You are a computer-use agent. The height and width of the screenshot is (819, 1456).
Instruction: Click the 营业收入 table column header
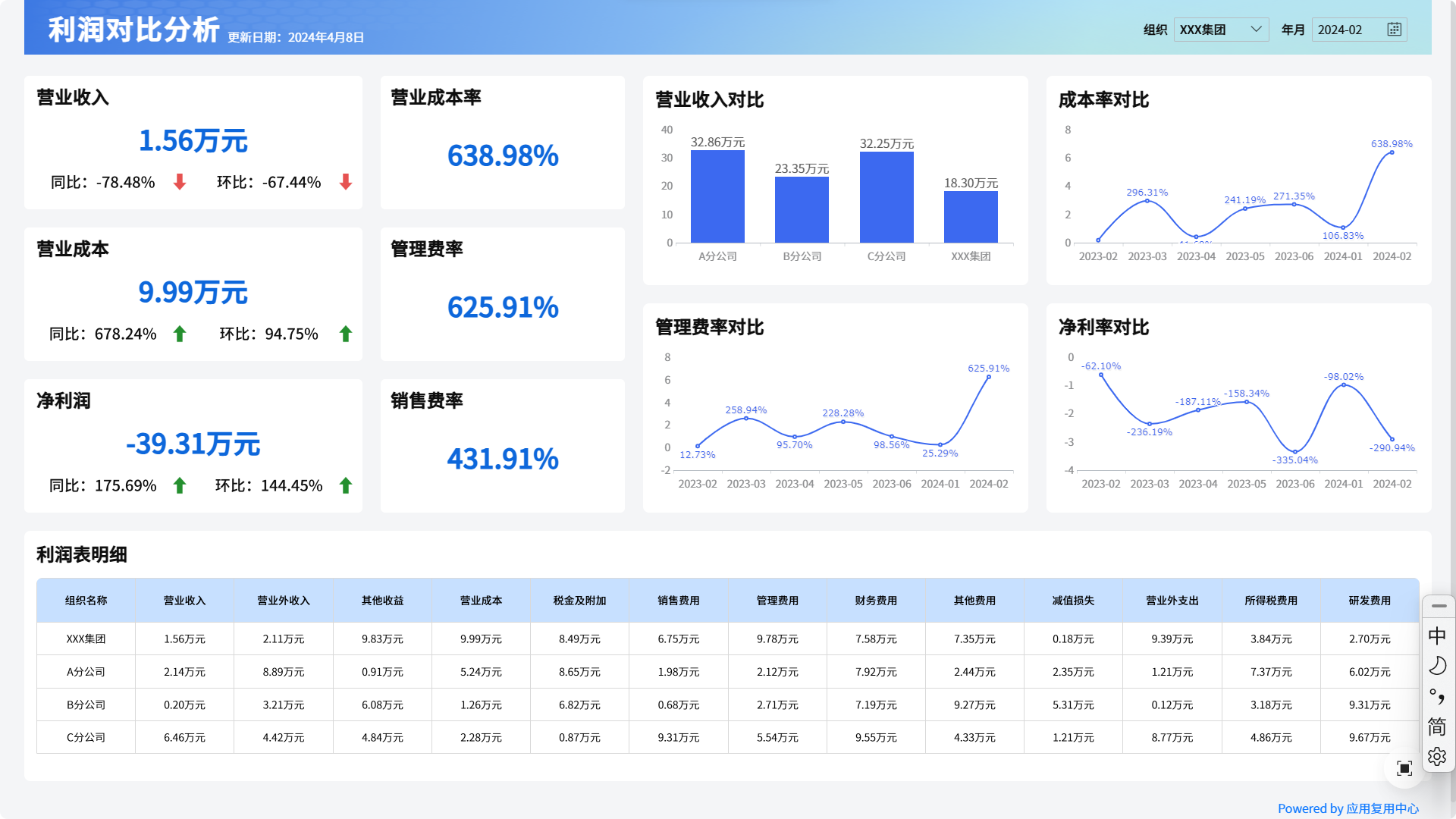coord(184,601)
